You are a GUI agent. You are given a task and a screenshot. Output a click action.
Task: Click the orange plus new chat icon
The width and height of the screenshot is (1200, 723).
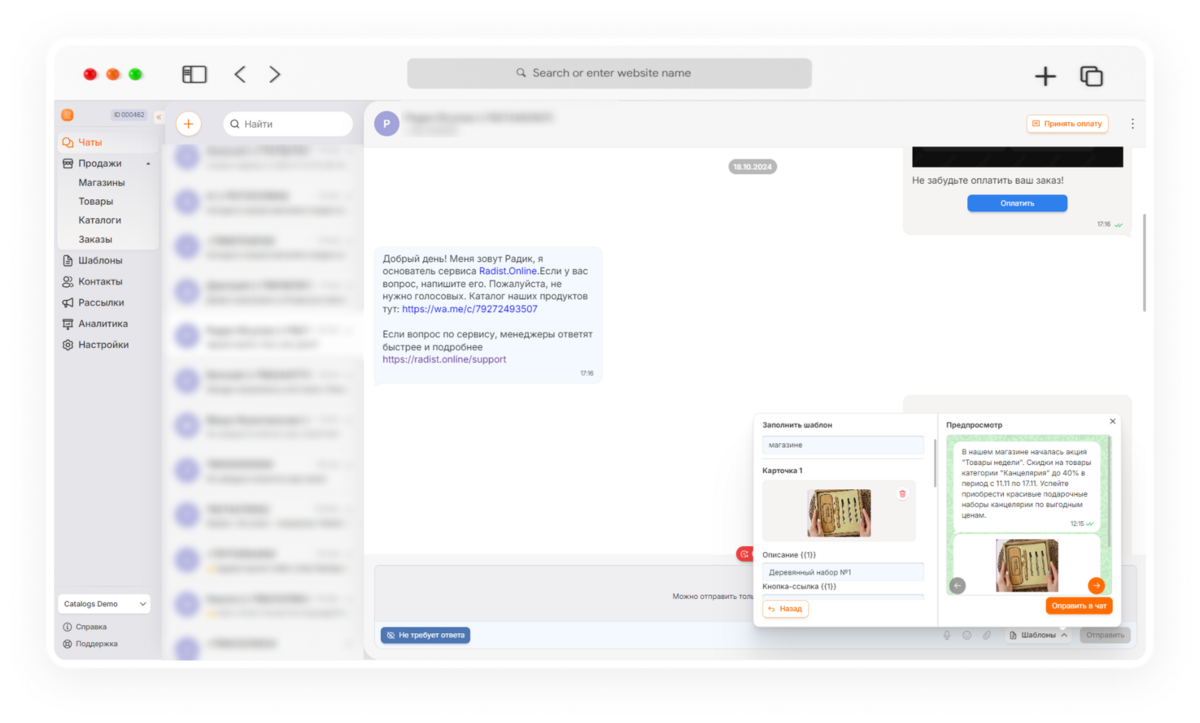coord(188,124)
